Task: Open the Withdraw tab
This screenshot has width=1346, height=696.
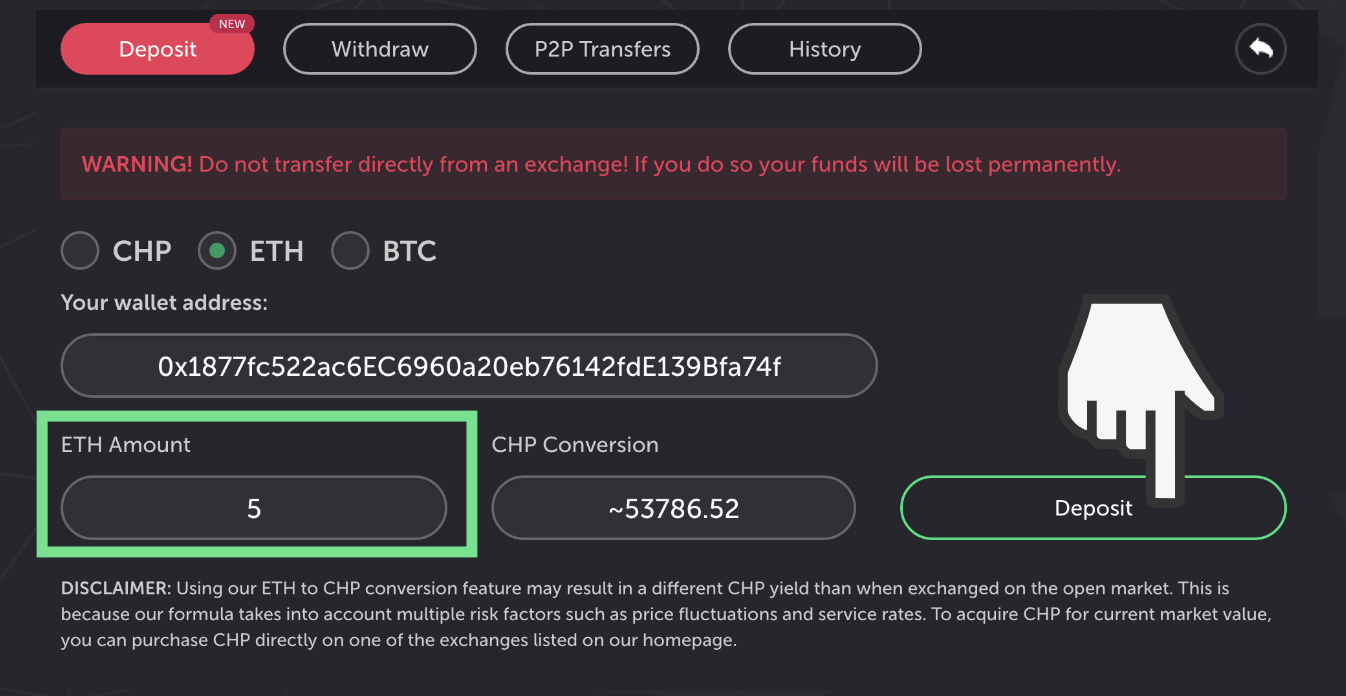Action: [x=380, y=49]
